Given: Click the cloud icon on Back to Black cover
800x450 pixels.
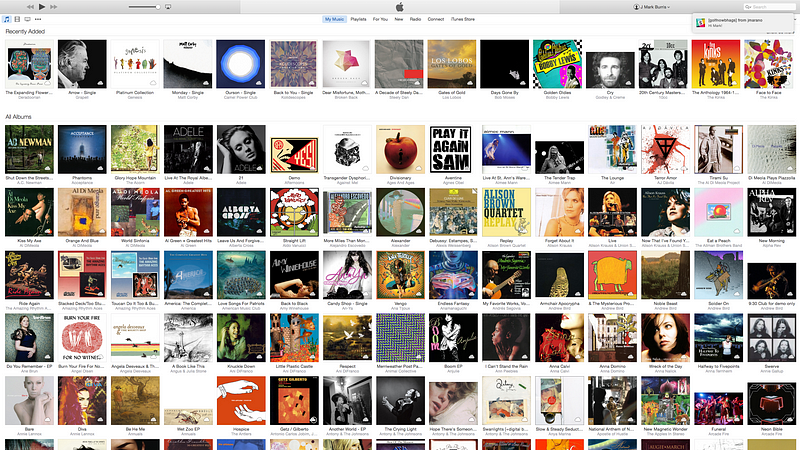Looking at the screenshot, I should tap(312, 293).
